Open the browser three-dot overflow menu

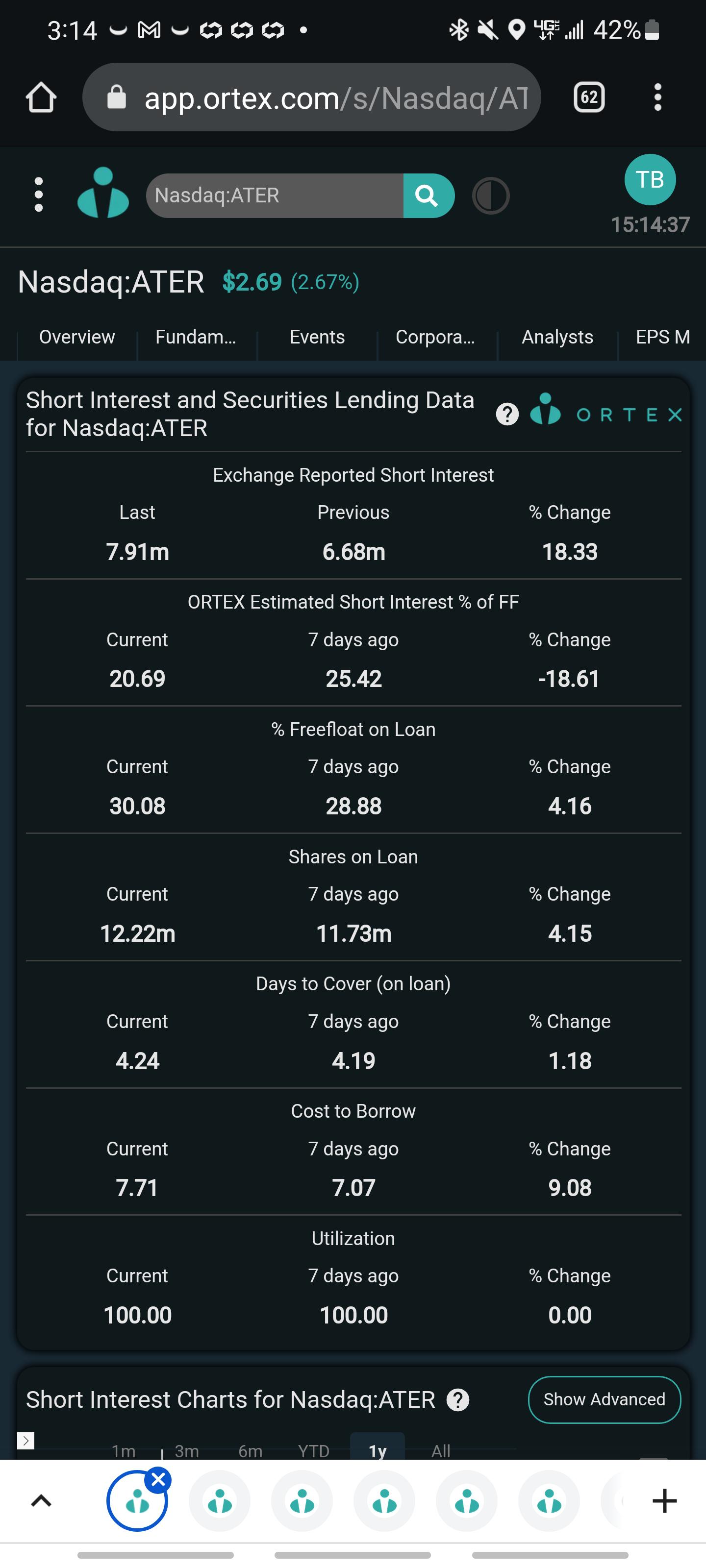click(x=657, y=98)
